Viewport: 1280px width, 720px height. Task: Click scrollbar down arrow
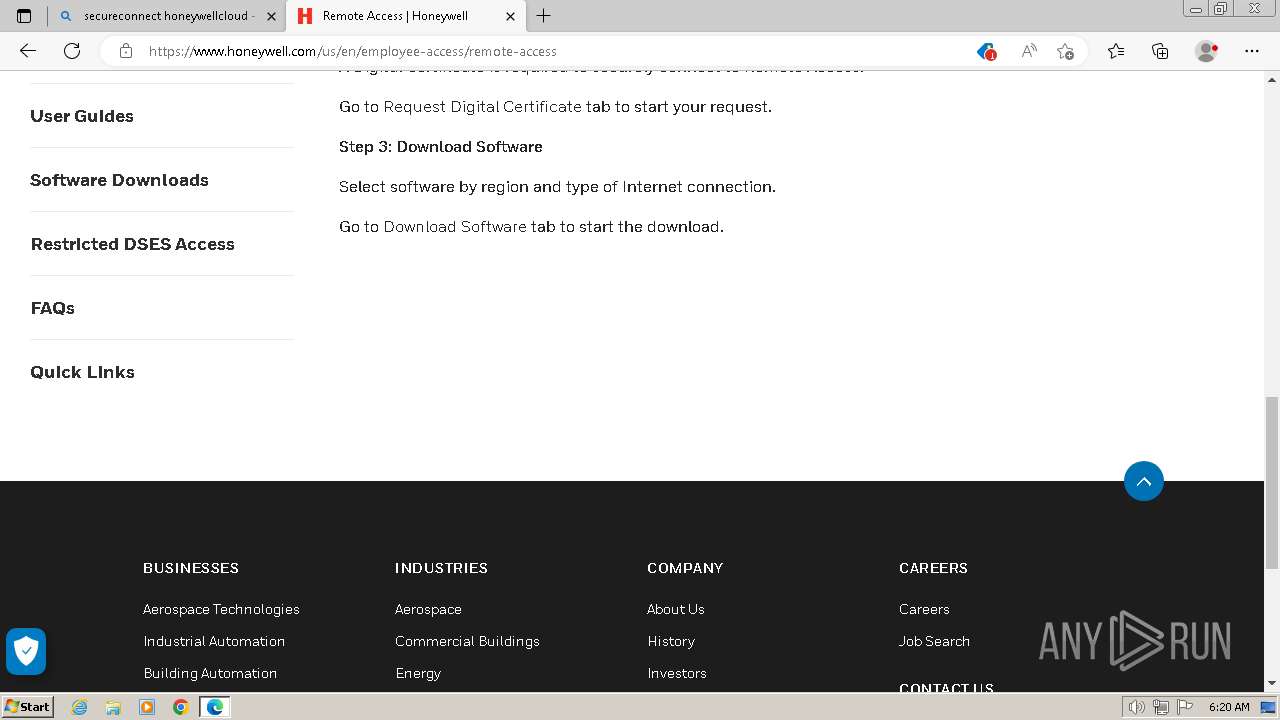1272,684
